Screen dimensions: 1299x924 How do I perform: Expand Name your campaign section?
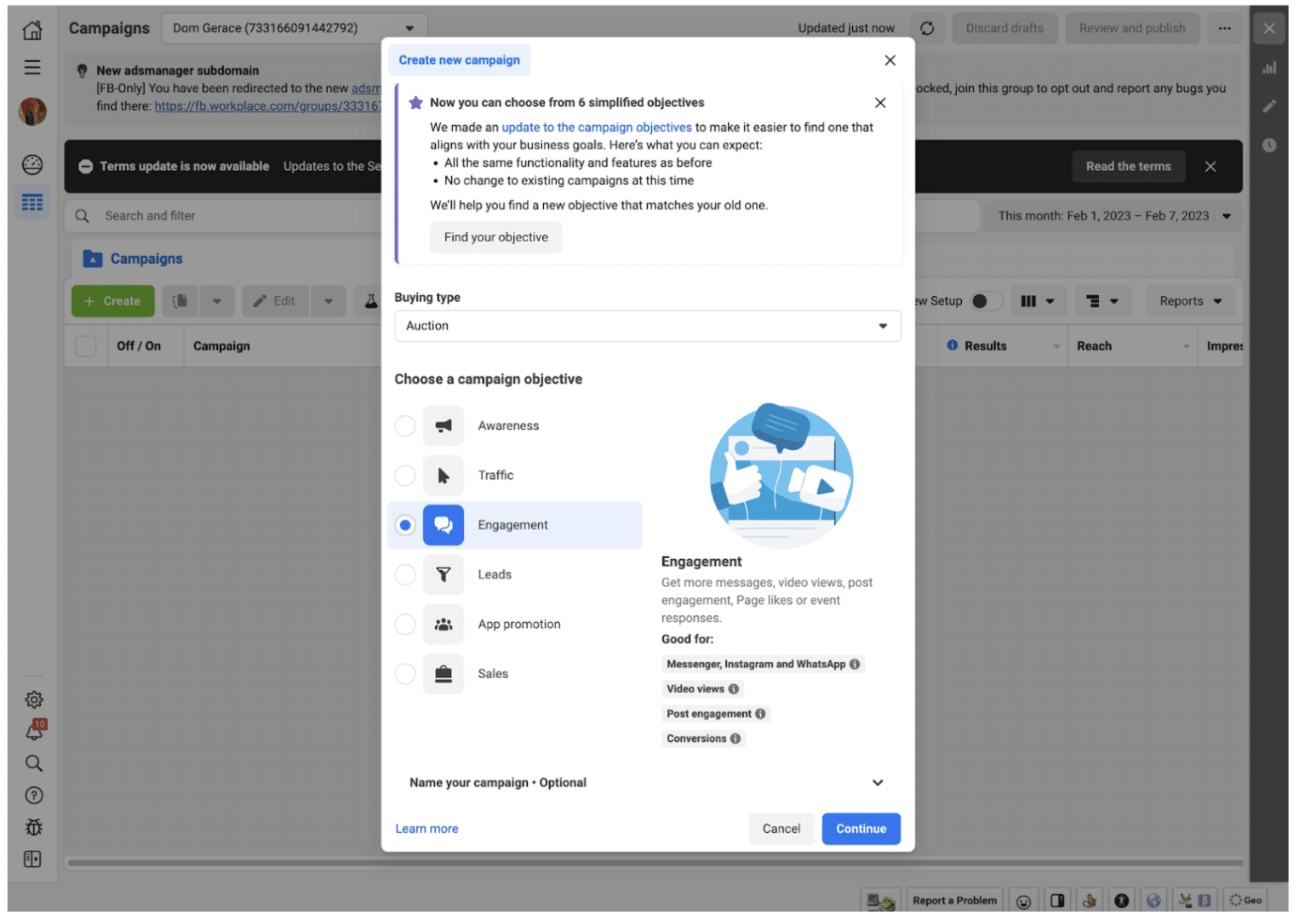point(648,783)
